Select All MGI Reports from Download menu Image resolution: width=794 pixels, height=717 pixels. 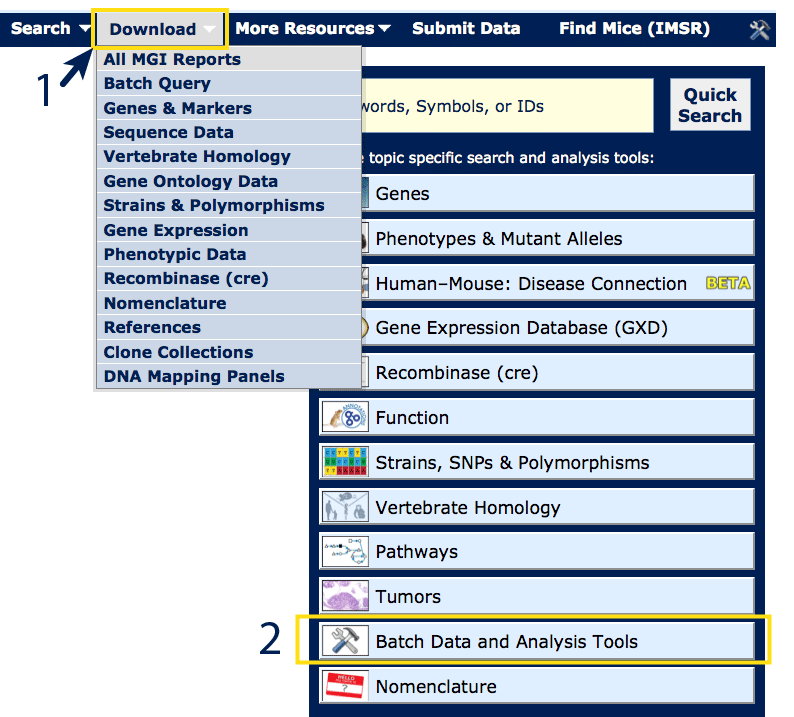(229, 59)
